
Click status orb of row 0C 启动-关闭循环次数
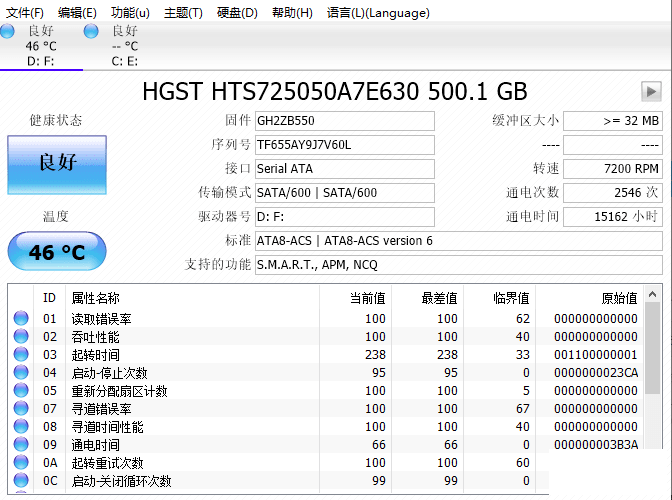[21, 480]
